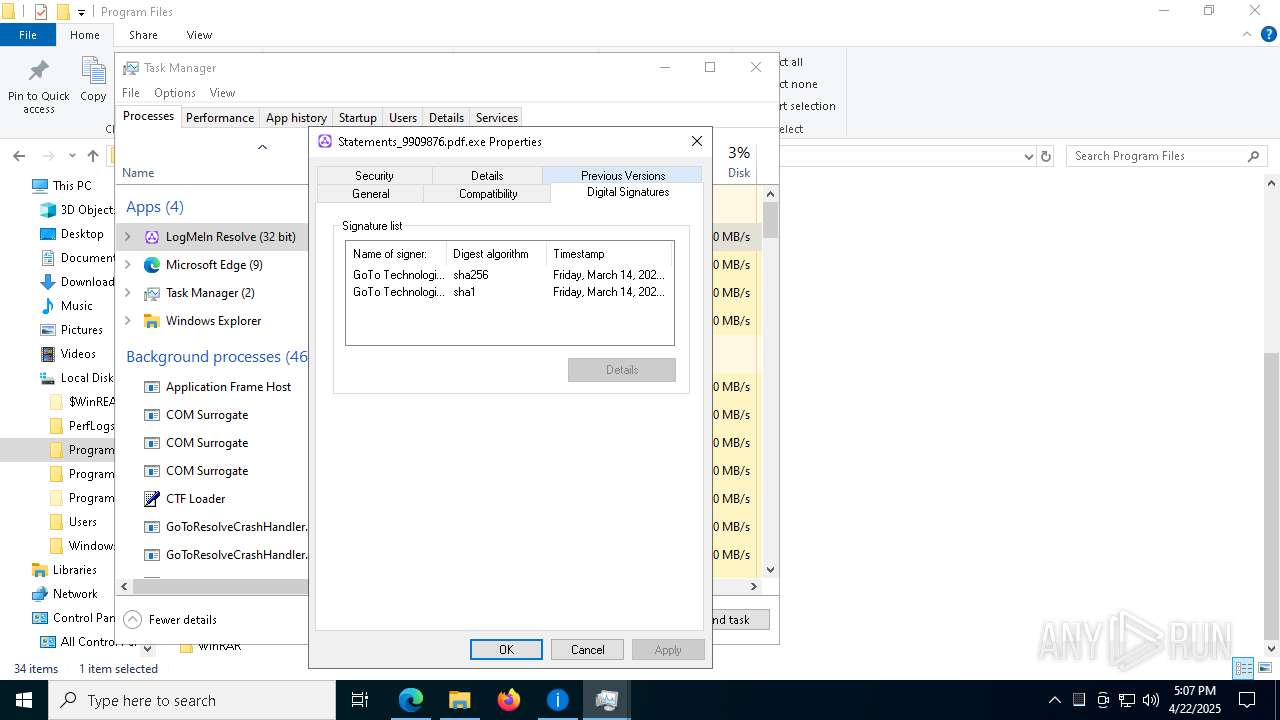Expand the Windows Explorer process group
This screenshot has height=720, width=1280.
[x=127, y=321]
